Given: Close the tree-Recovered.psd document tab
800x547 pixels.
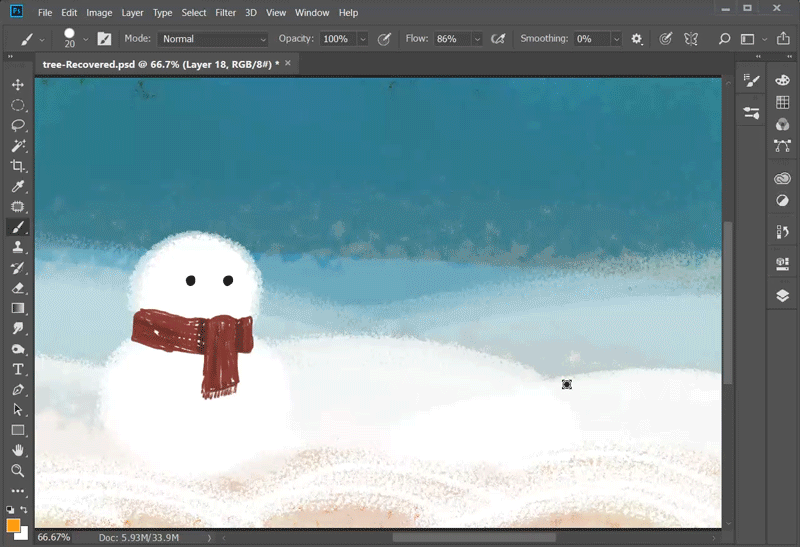Looking at the screenshot, I should pyautogui.click(x=289, y=63).
